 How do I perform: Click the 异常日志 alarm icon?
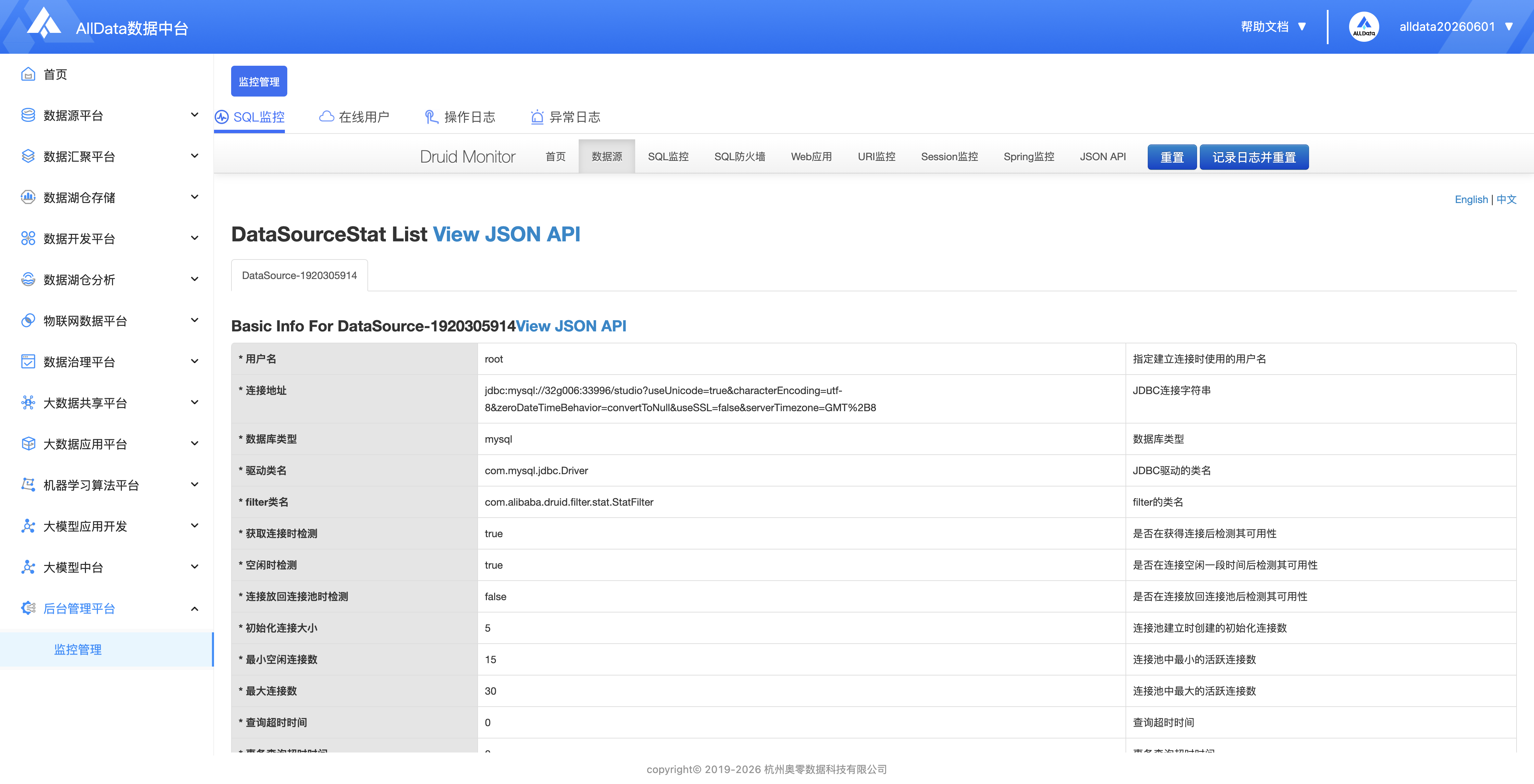[537, 117]
